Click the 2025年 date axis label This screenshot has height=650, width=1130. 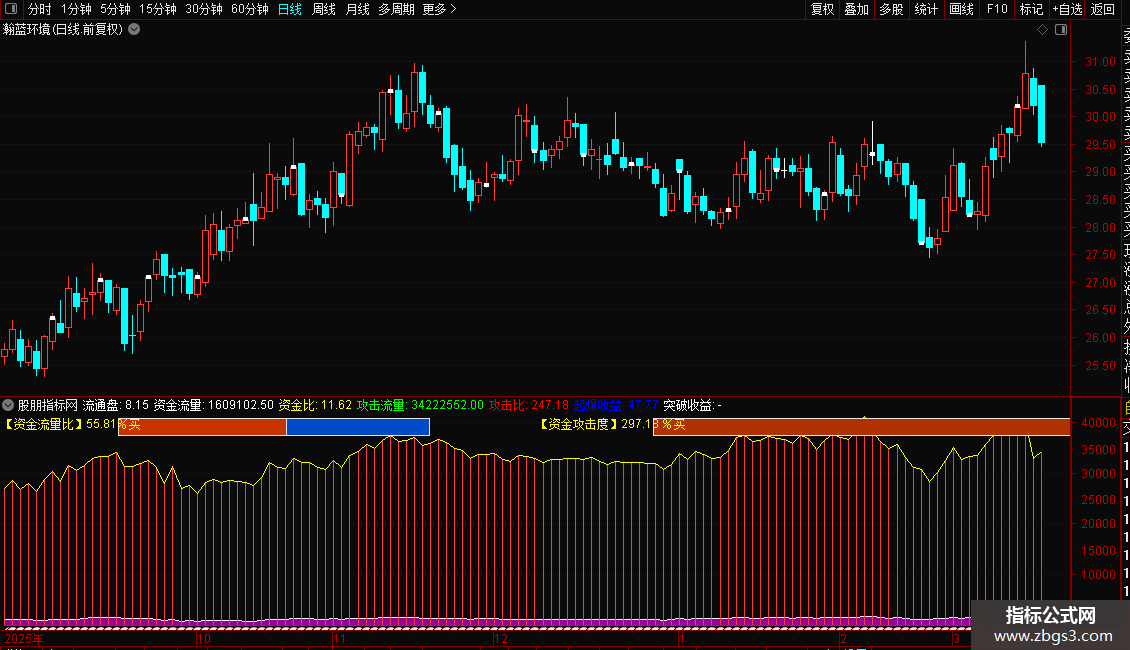point(24,638)
